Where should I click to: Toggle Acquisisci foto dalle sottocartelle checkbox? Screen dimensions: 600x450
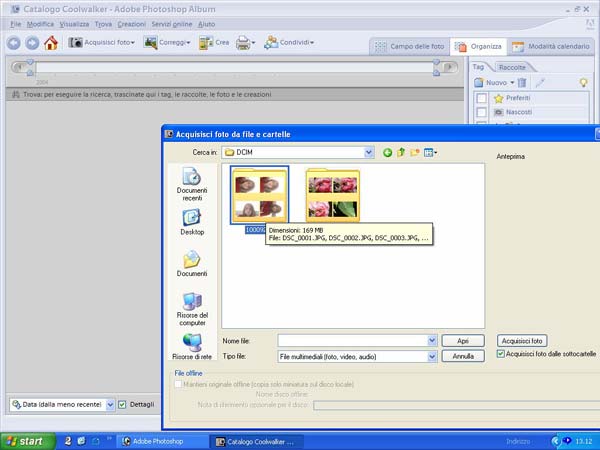click(x=500, y=354)
